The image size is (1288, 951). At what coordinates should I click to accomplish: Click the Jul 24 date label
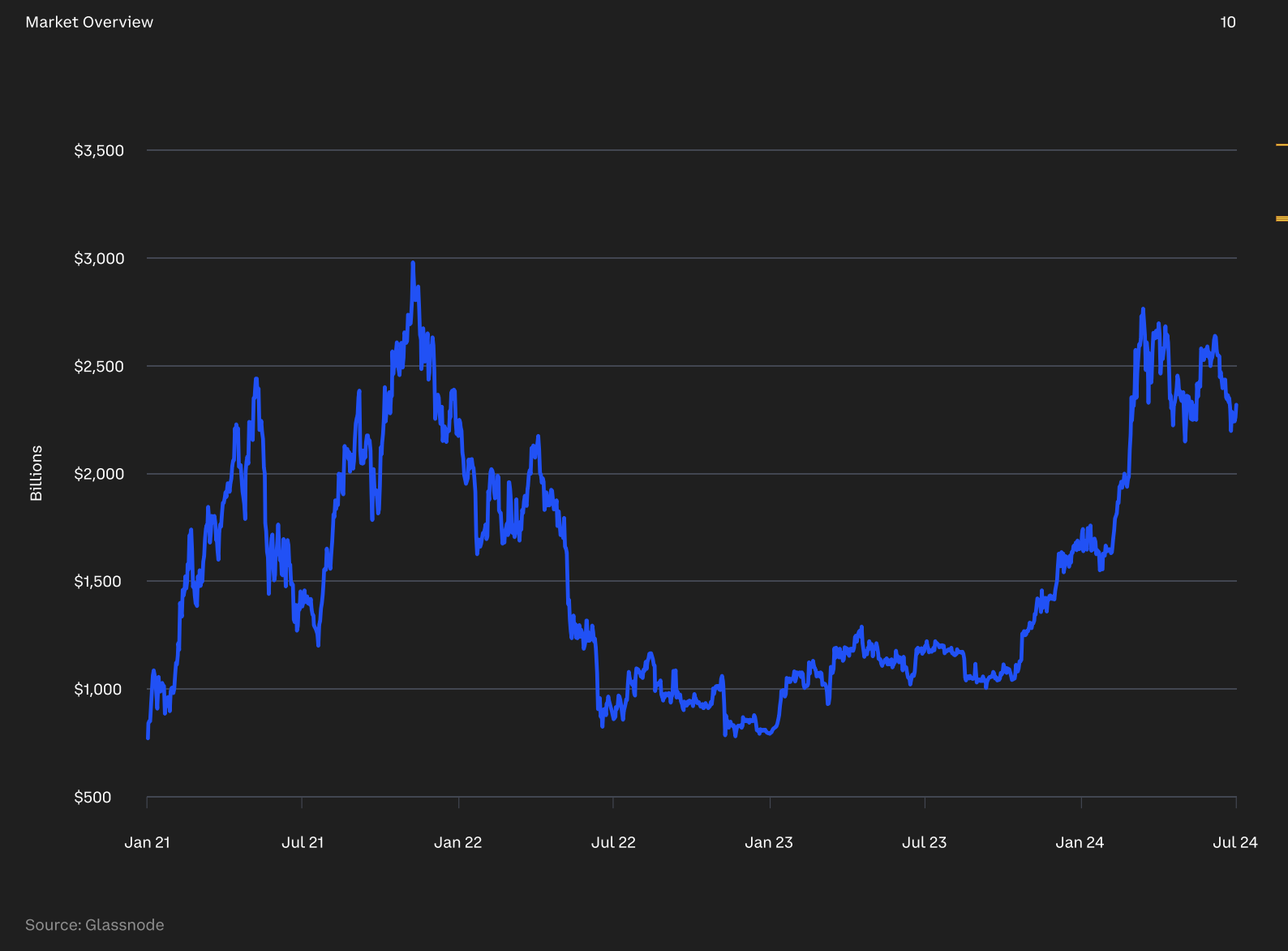[x=1234, y=842]
